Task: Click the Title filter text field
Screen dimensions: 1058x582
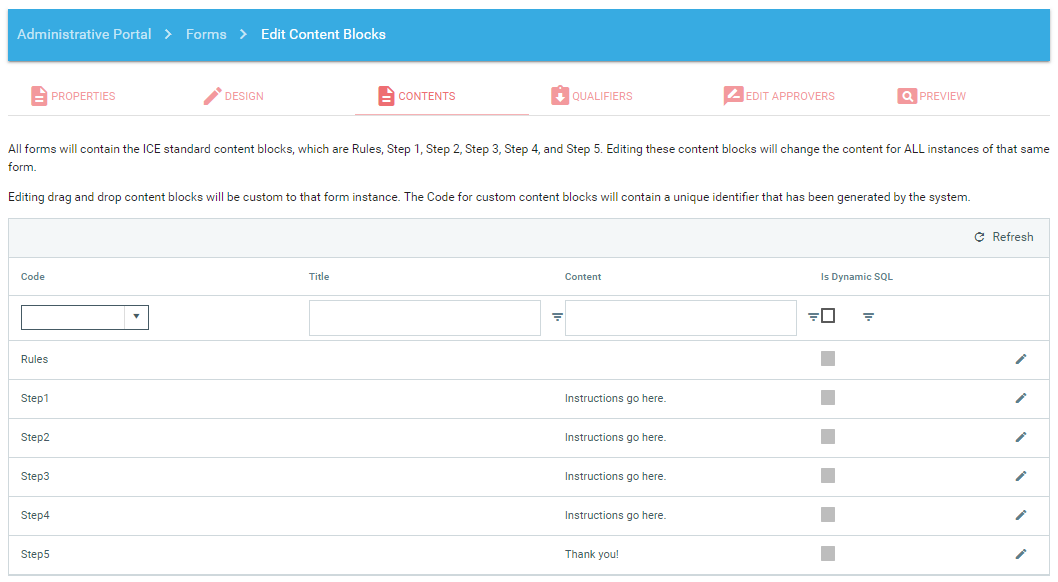Action: pos(424,318)
